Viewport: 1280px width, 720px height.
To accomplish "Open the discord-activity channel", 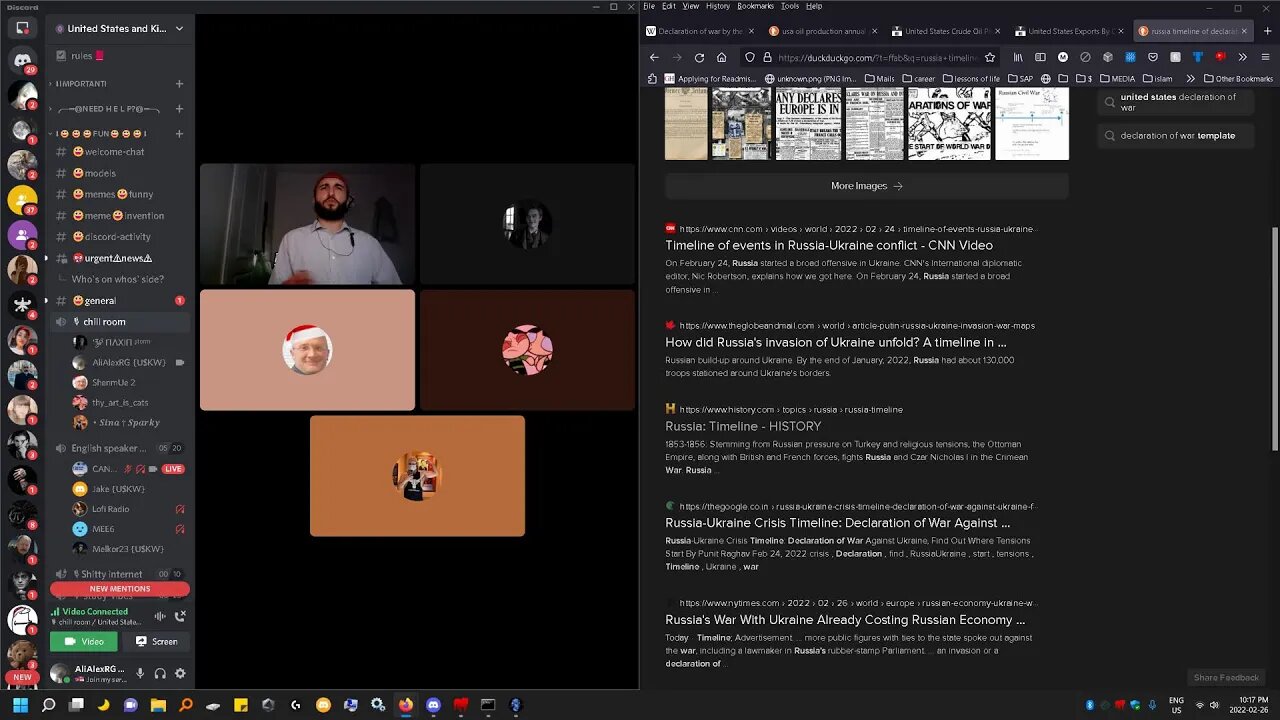I will click(120, 236).
